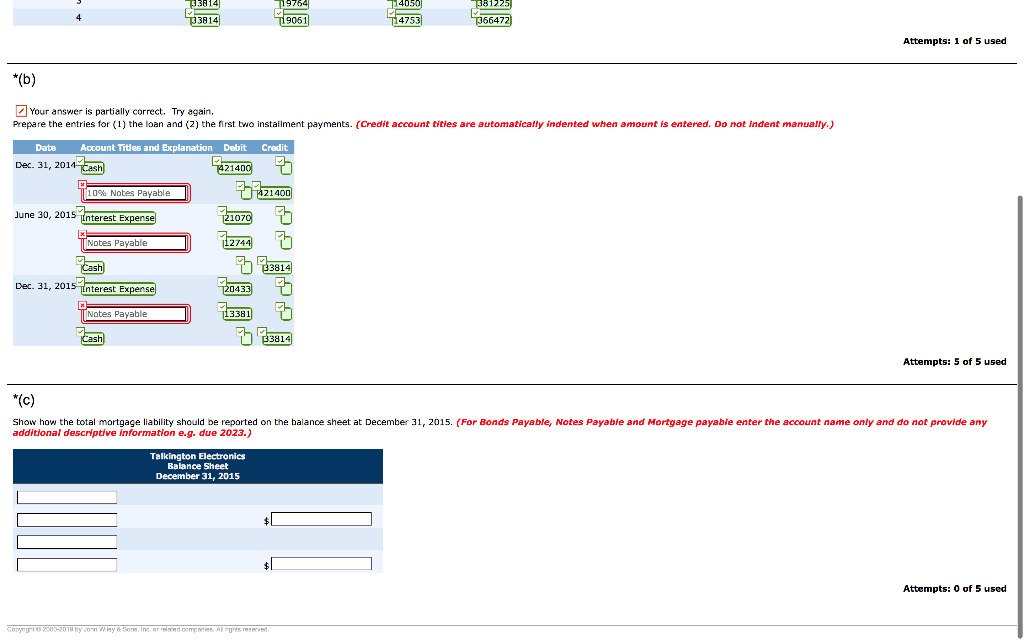Click the 13381 notes payable debit
The height and width of the screenshot is (640, 1024).
pyautogui.click(x=237, y=314)
